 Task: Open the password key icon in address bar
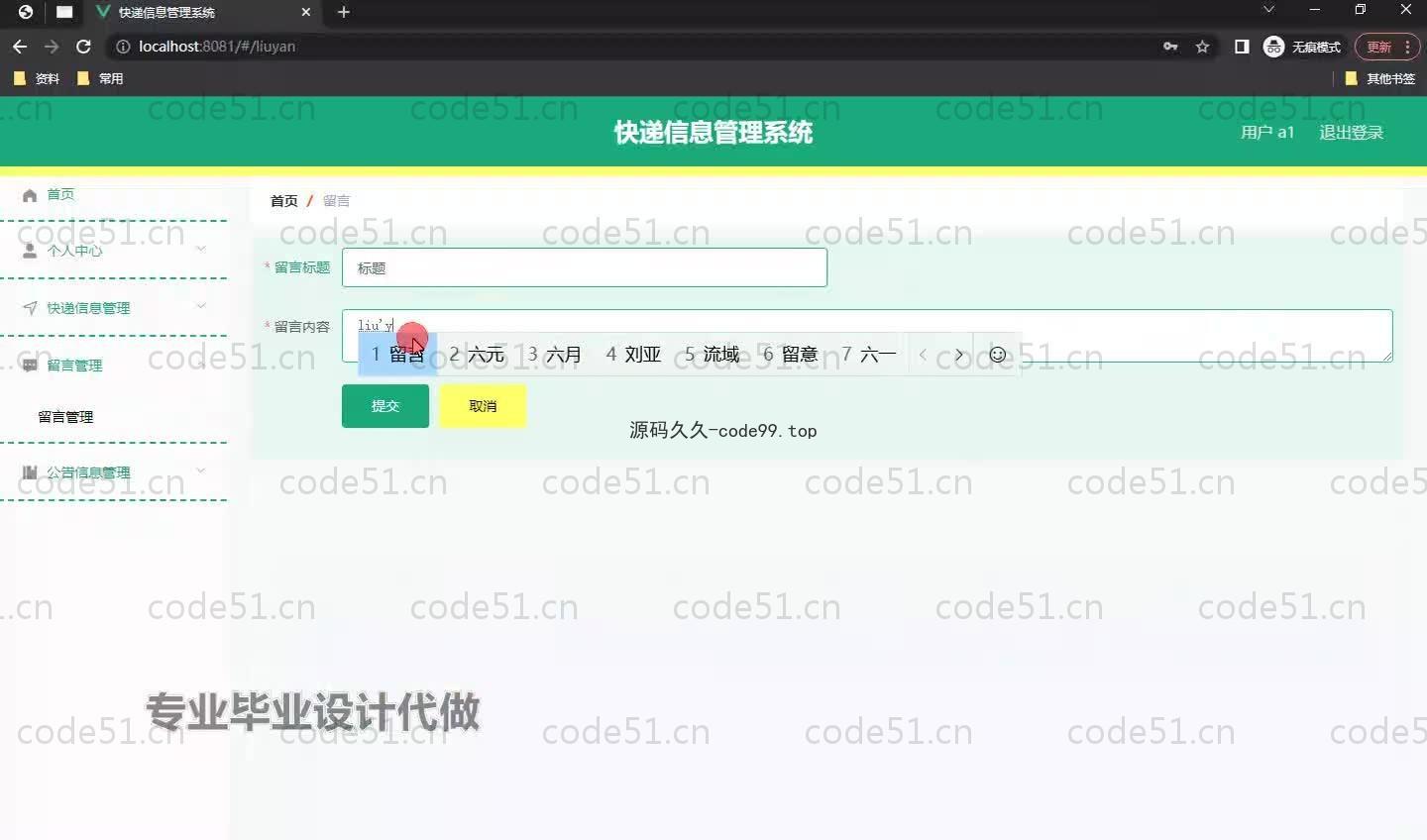click(x=1170, y=47)
